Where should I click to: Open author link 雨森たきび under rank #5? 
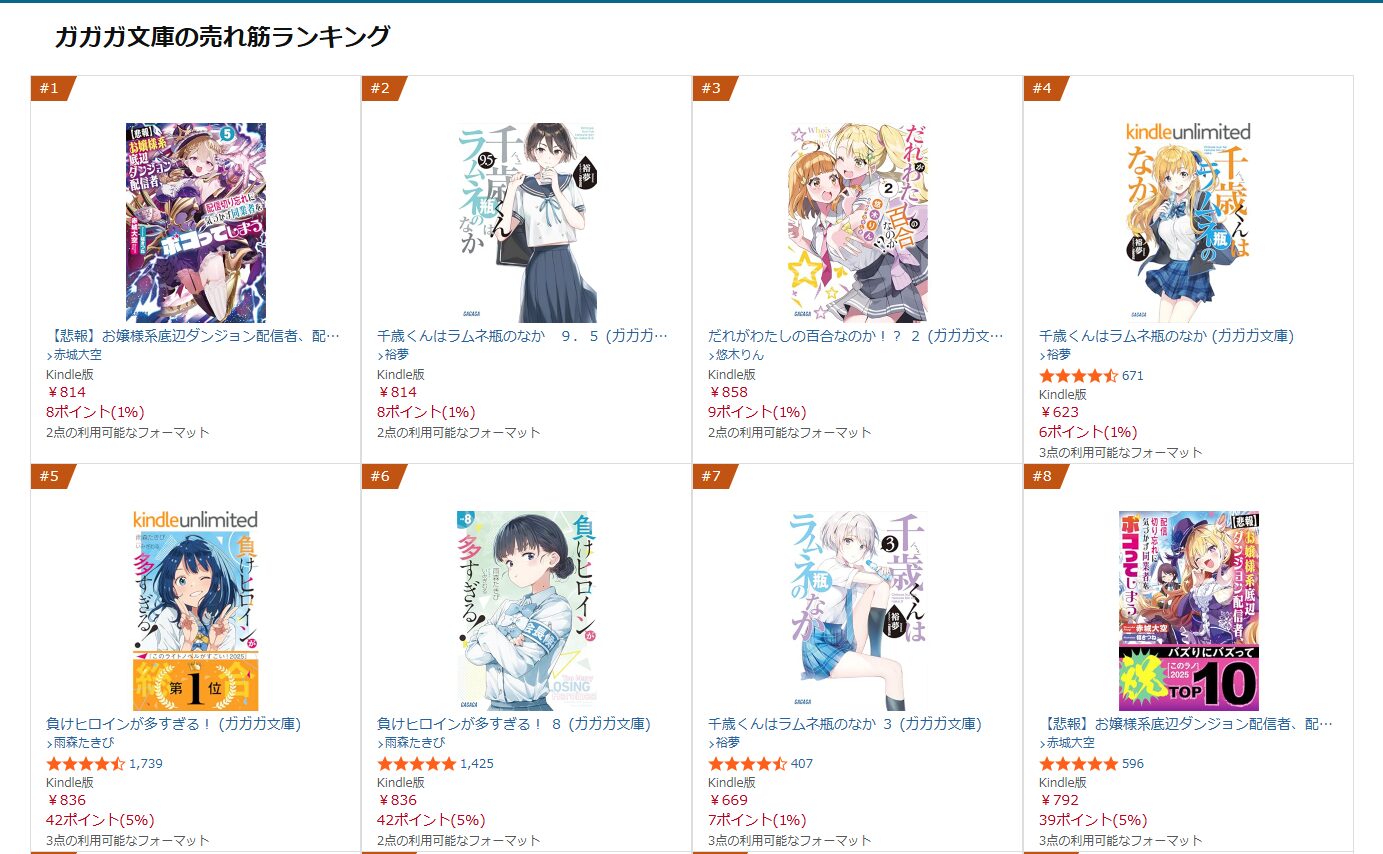[x=84, y=743]
